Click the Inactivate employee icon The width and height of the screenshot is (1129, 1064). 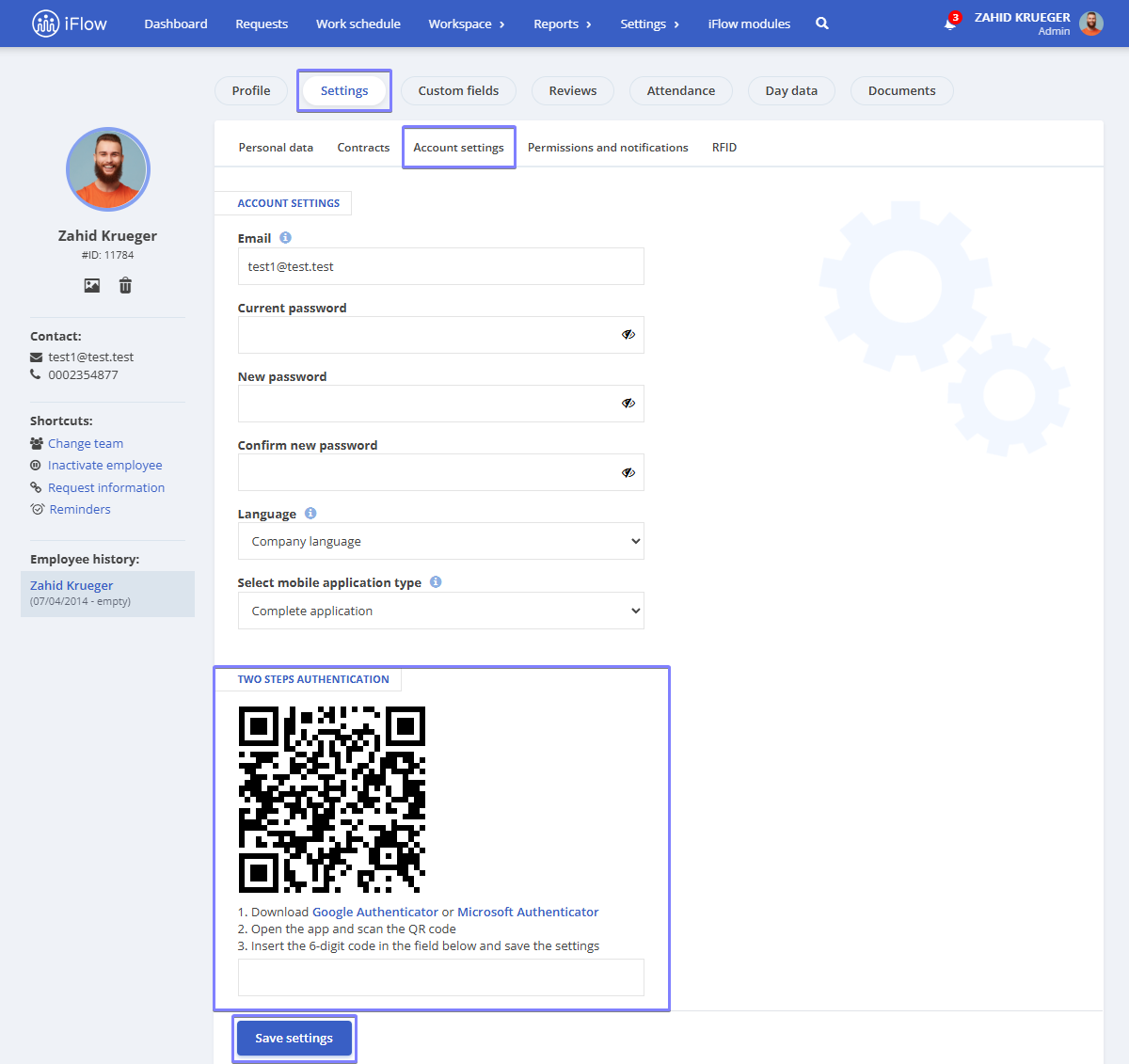click(36, 465)
